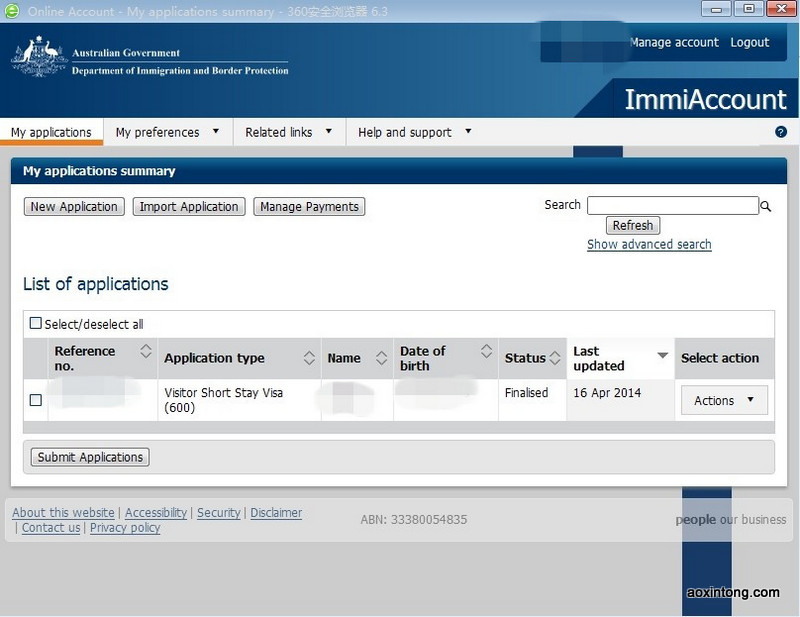Viewport: 800px width, 617px height.
Task: Tick the Visitor Short Stay Visa row checkbox
Action: (x=36, y=400)
